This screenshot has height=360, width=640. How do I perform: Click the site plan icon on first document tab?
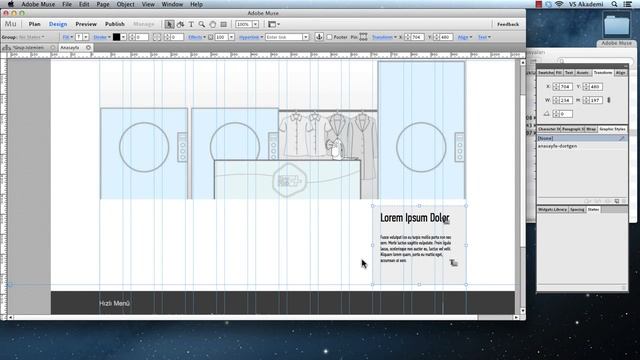6,47
